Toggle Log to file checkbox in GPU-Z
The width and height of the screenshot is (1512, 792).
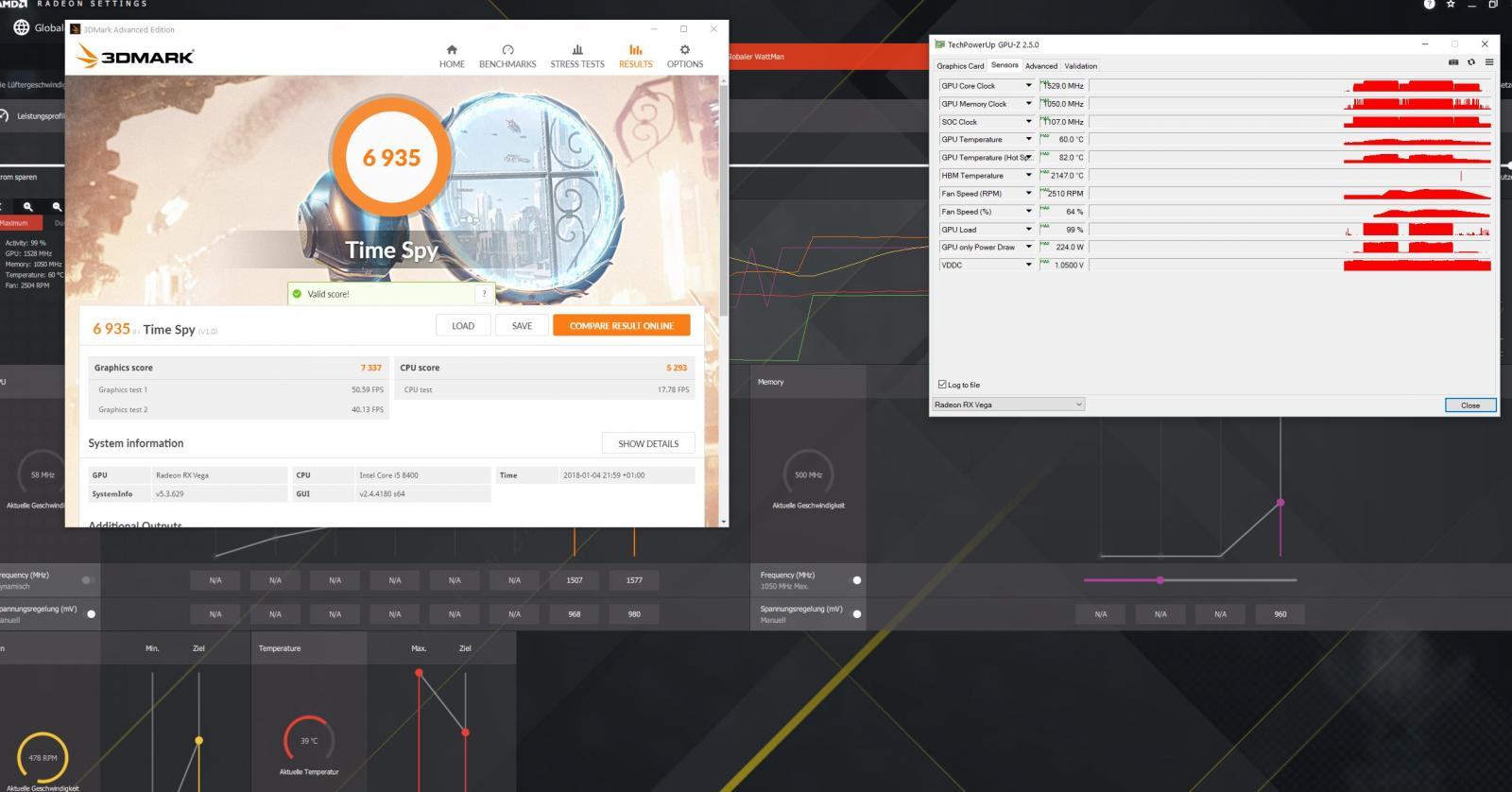[x=942, y=385]
